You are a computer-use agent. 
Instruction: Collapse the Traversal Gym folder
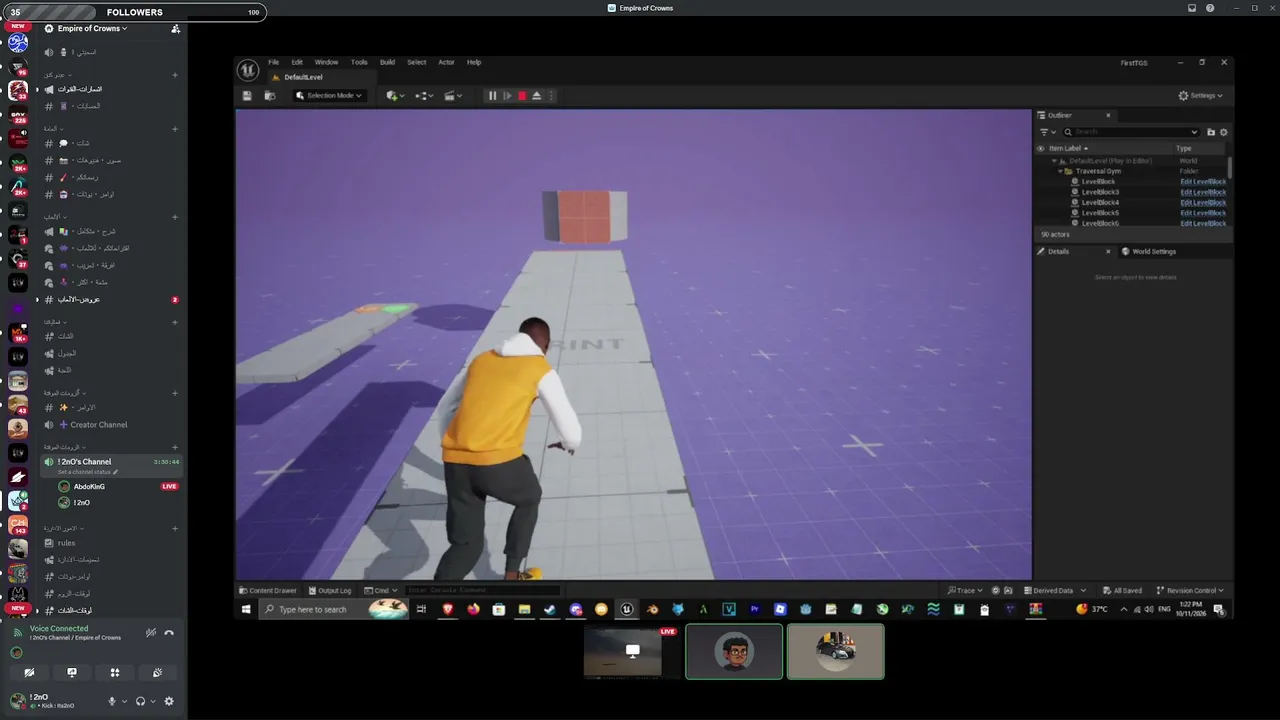[1060, 171]
